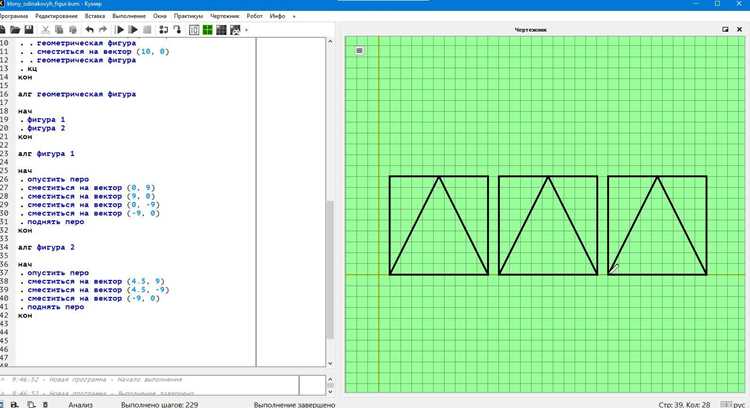Copy selection using the copy icon
750x408 pixels.
(x=59, y=30)
